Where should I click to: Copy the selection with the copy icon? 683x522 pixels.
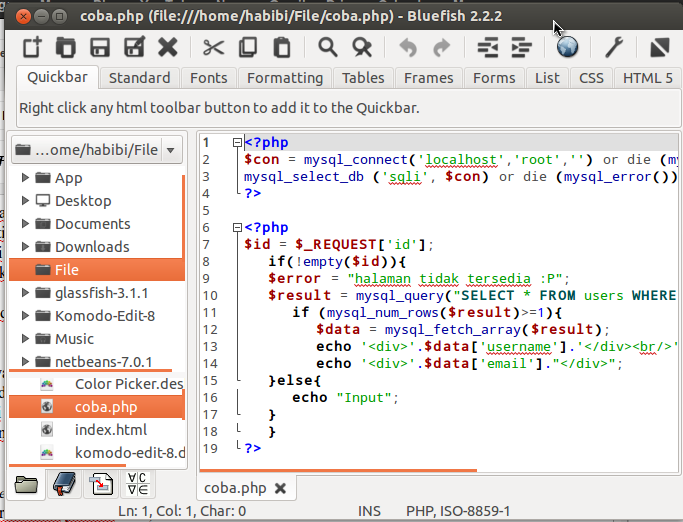pos(248,47)
